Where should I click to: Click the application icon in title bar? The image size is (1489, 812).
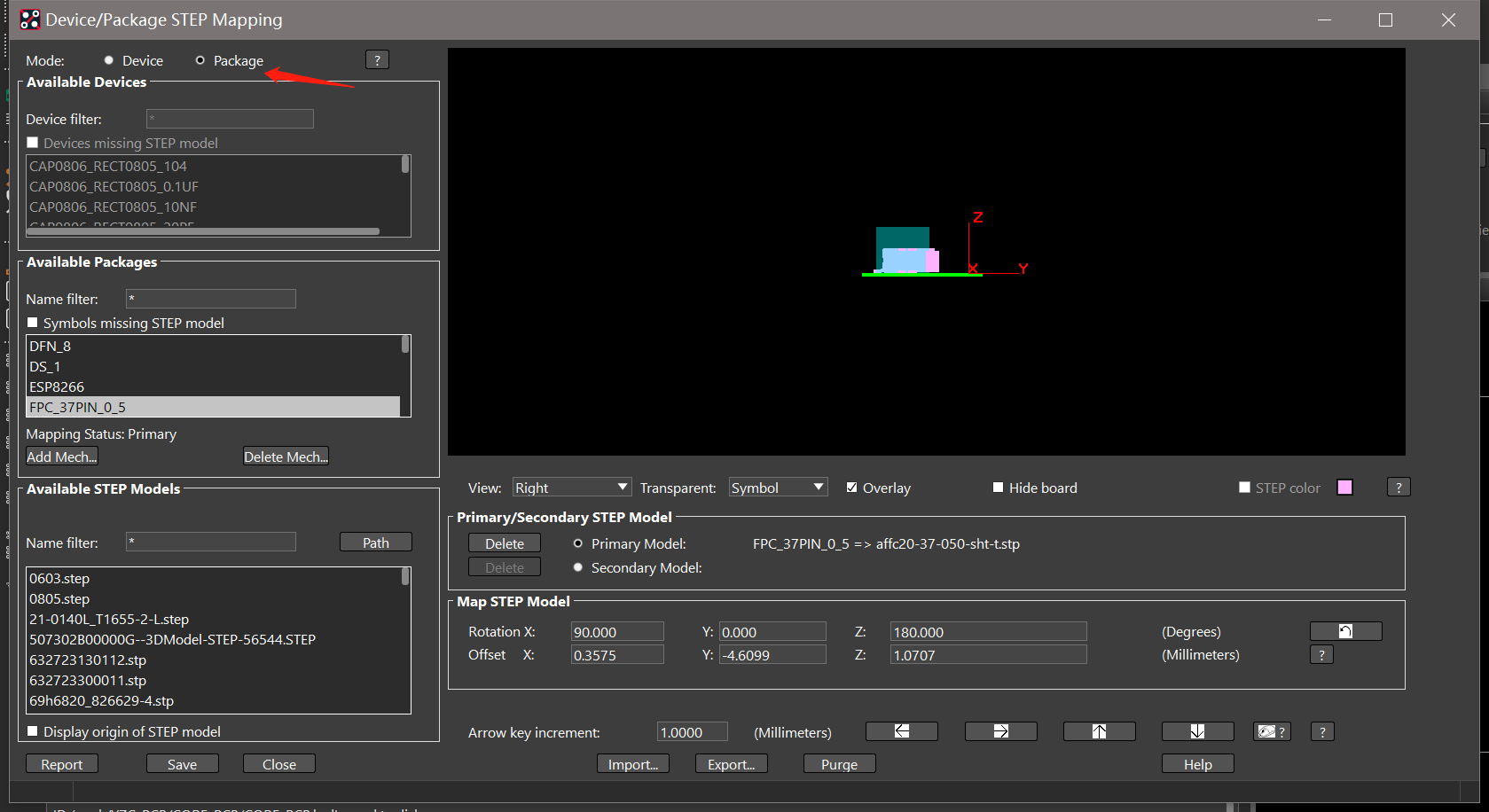tap(29, 20)
